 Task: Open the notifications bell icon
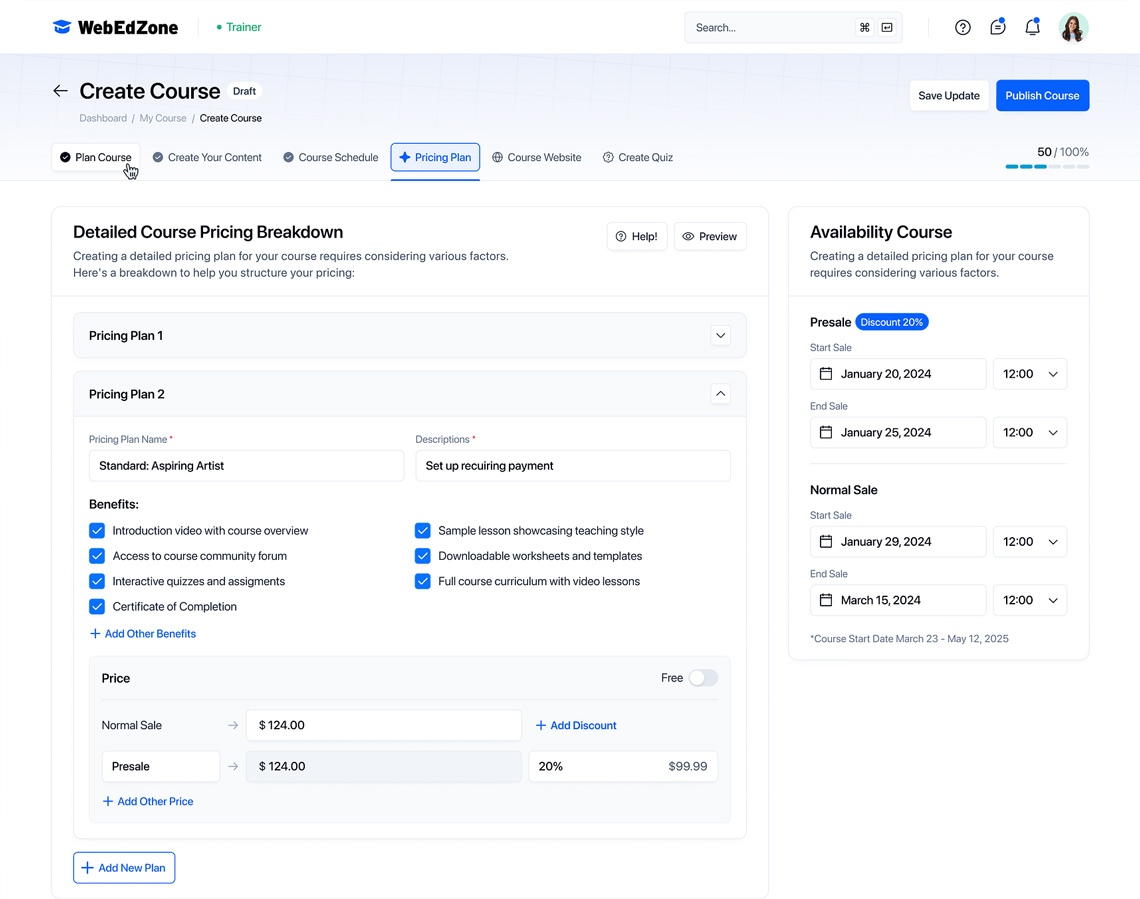point(1032,28)
